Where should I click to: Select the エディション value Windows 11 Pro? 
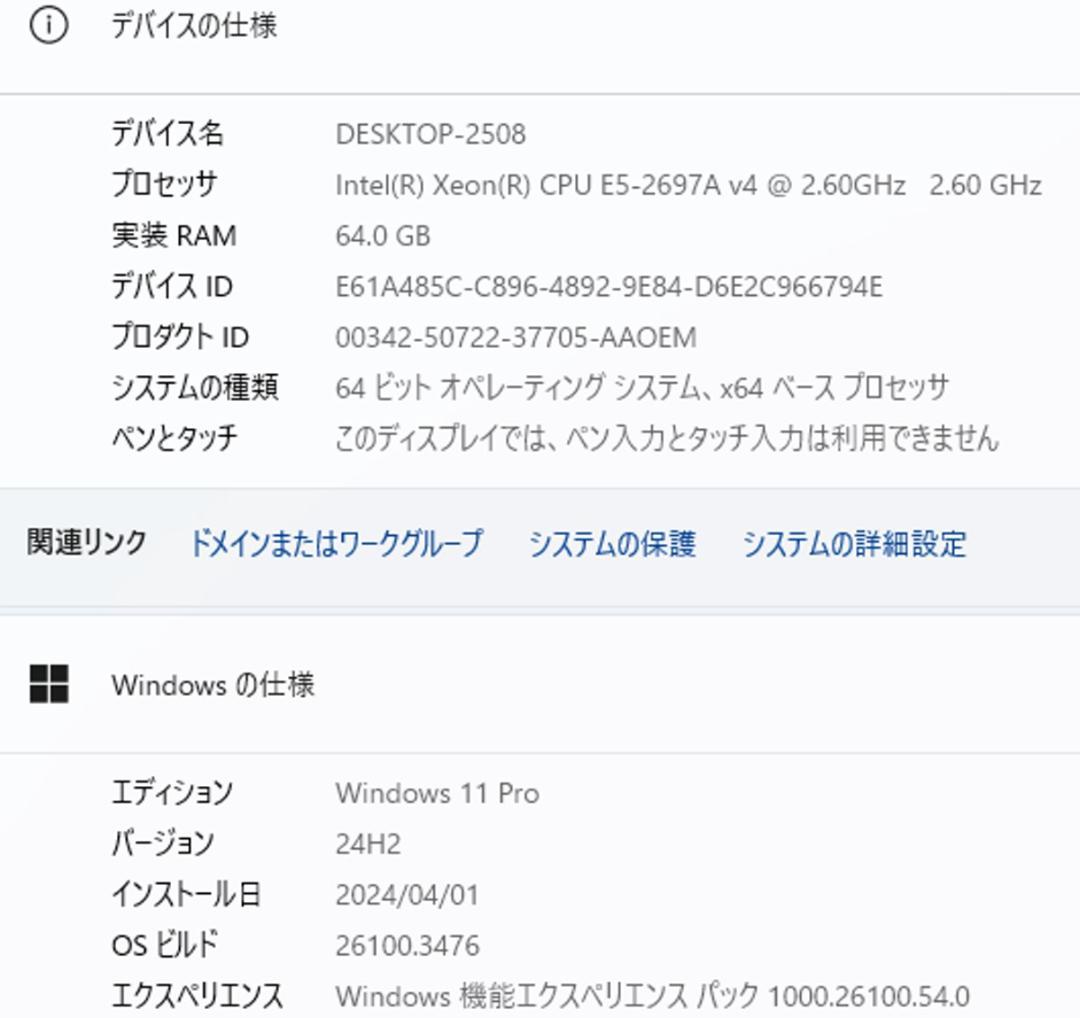point(438,793)
